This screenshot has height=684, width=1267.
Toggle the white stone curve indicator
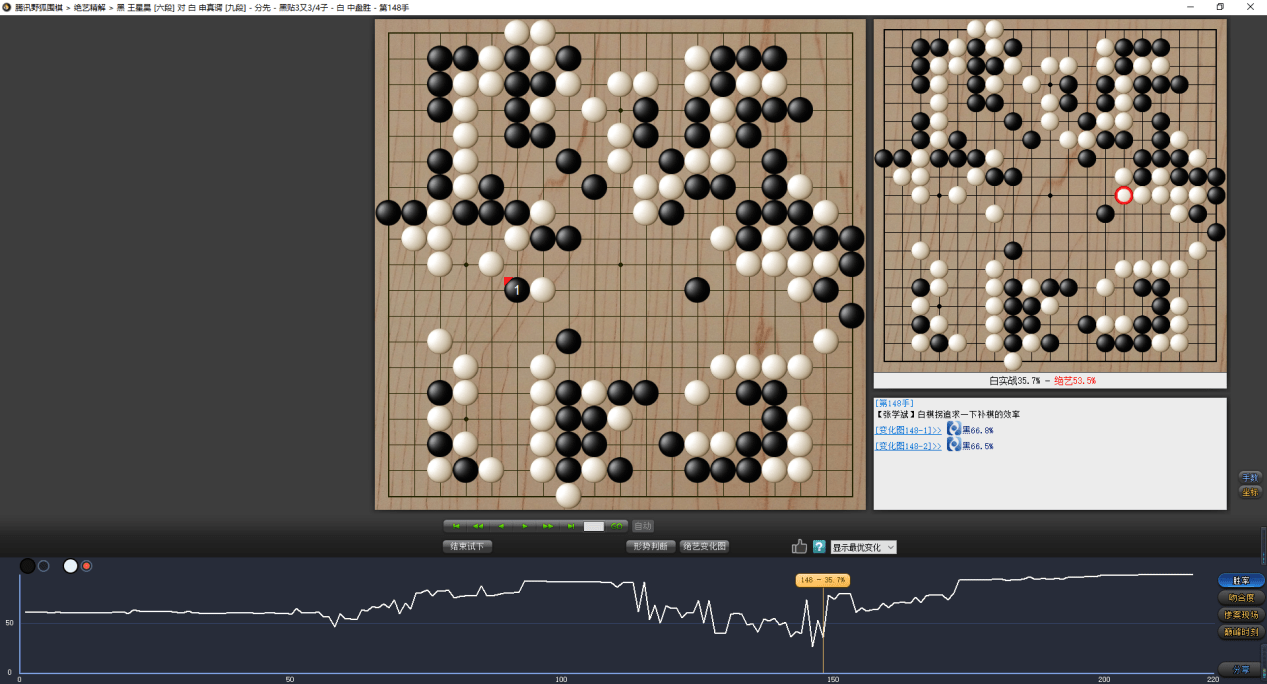coord(70,566)
